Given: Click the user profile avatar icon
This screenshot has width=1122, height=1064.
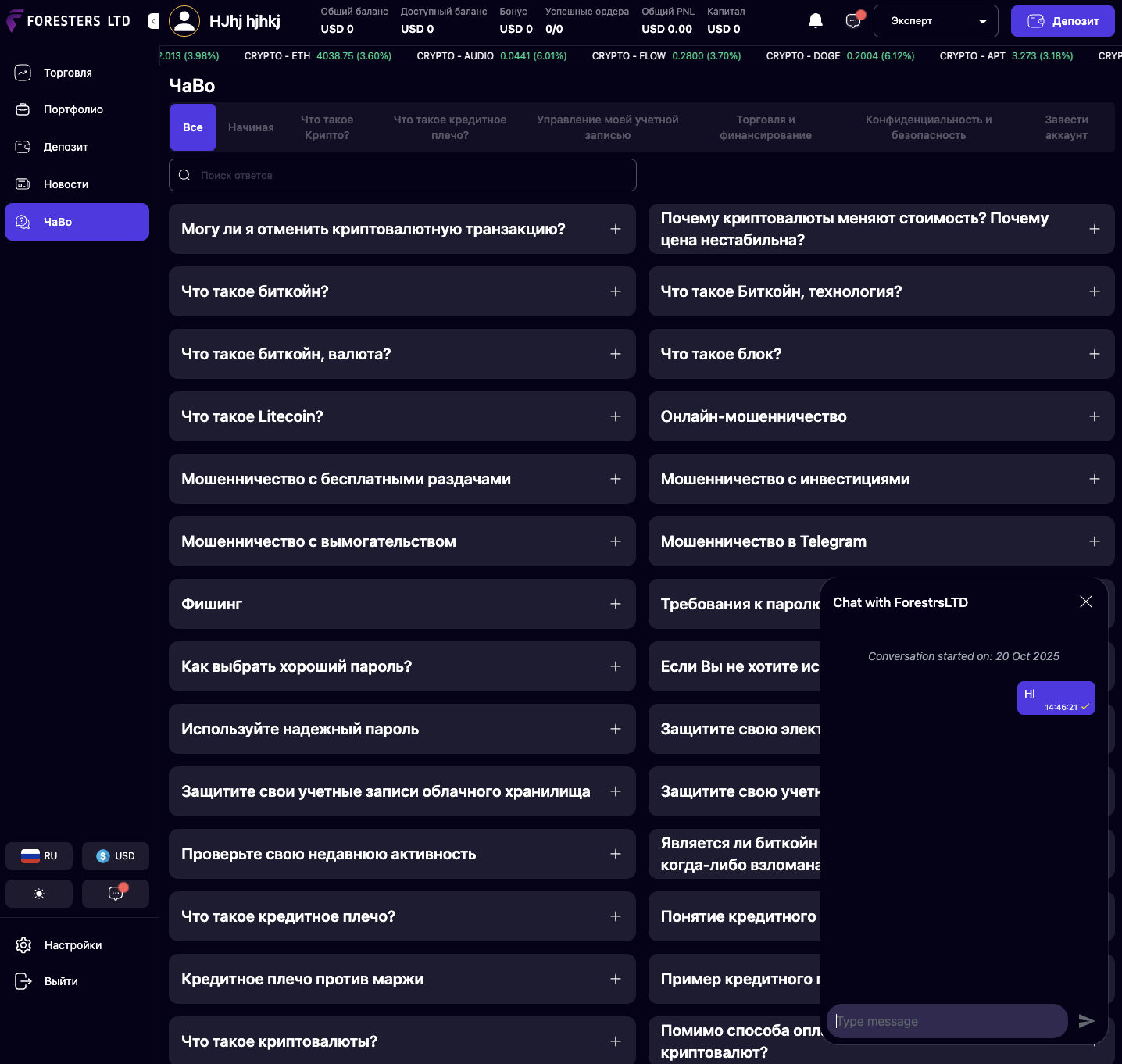Looking at the screenshot, I should point(184,21).
